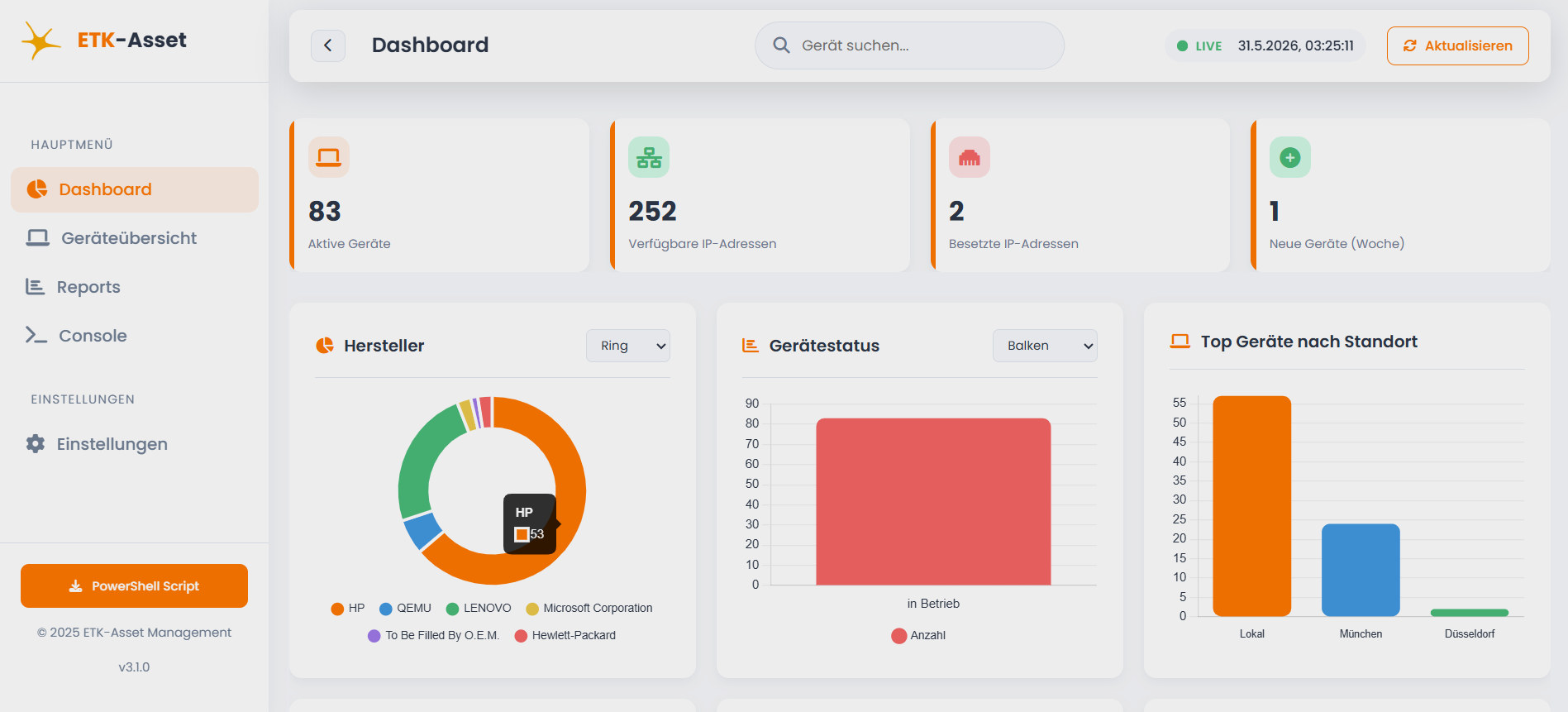The image size is (1568, 712).
Task: Click the Einstellungen gear icon
Action: click(x=36, y=444)
